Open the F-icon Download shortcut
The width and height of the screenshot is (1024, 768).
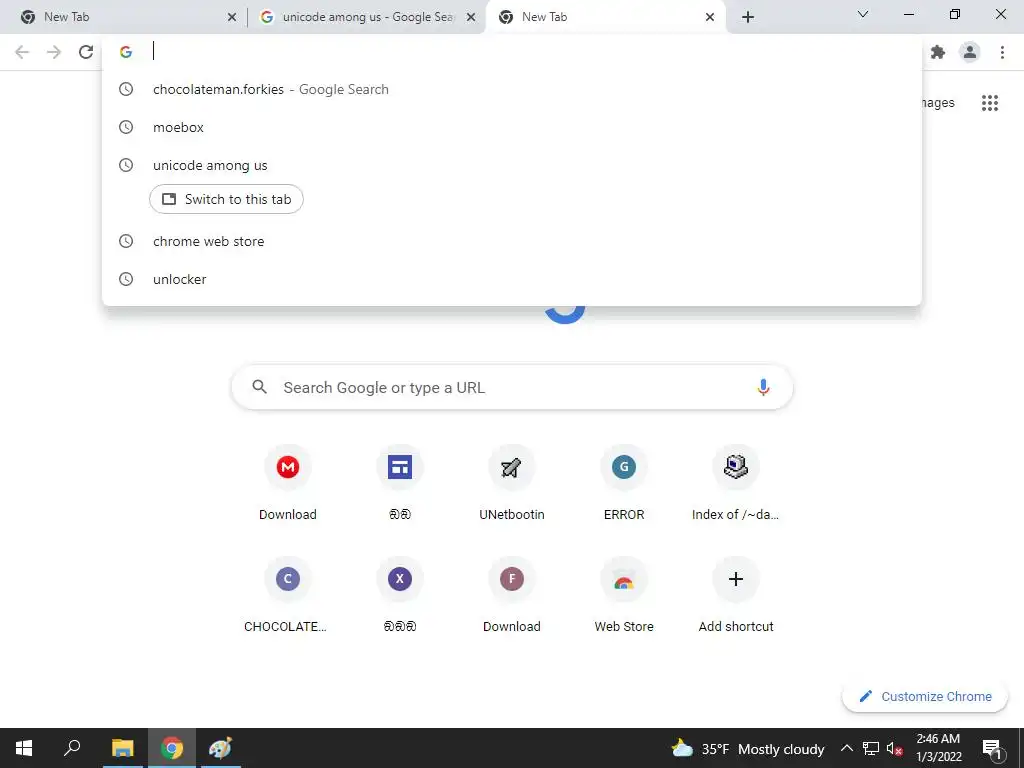tap(511, 595)
